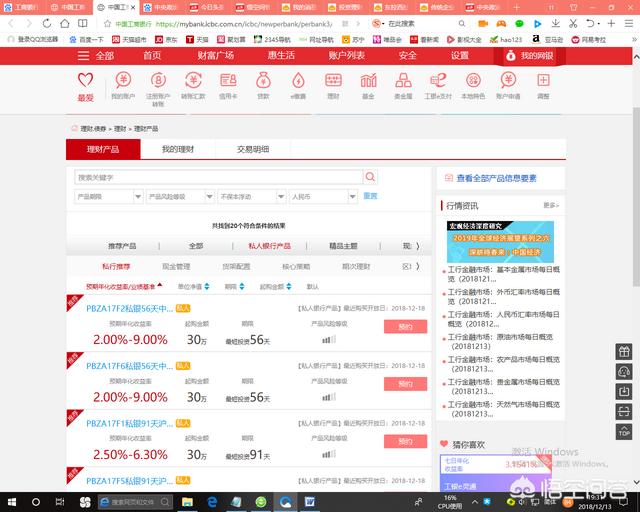Open the 产品风险等级 dropdown
This screenshot has width=640, height=512.
[x=180, y=196]
